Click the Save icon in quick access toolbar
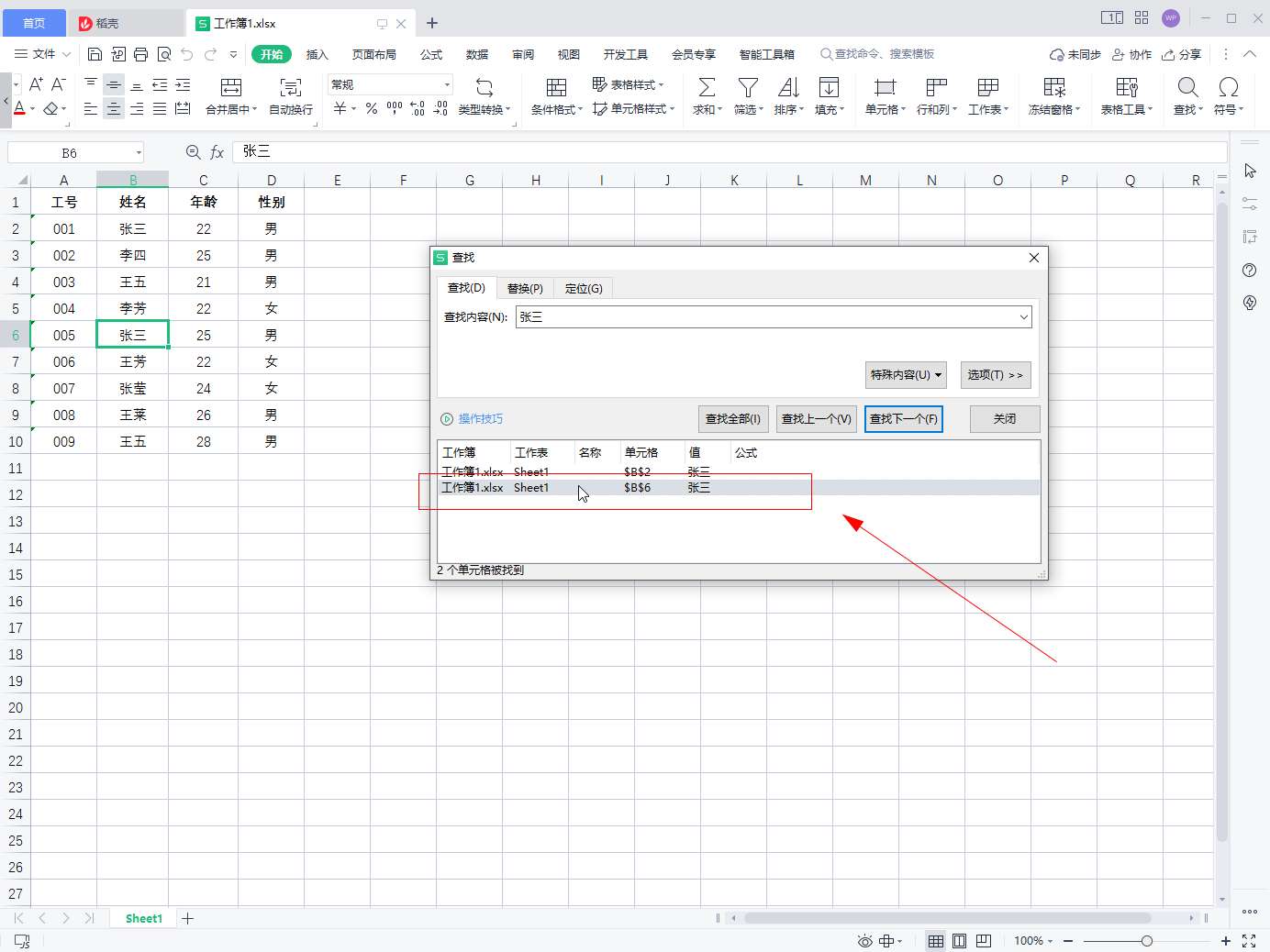This screenshot has height=952, width=1270. click(95, 54)
